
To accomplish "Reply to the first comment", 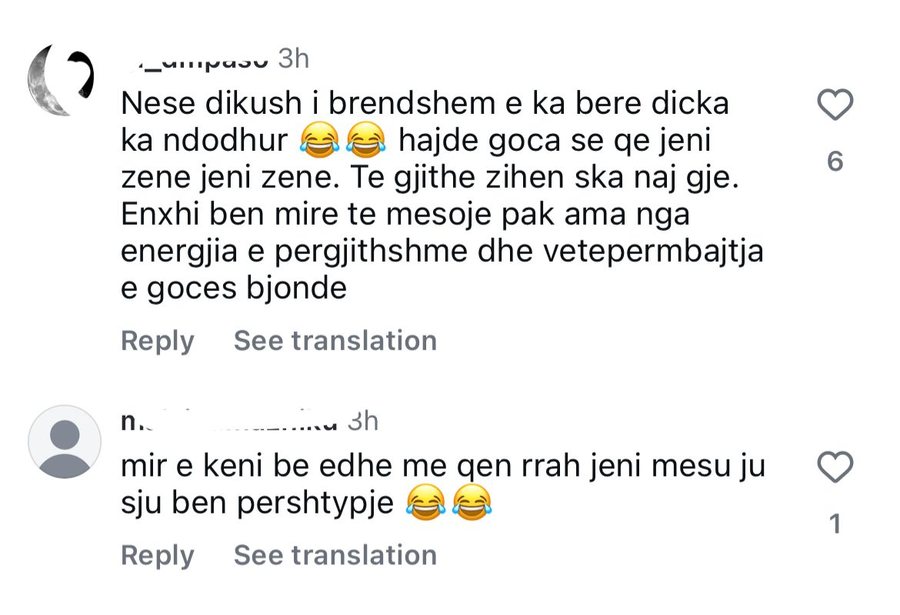I will [x=157, y=341].
